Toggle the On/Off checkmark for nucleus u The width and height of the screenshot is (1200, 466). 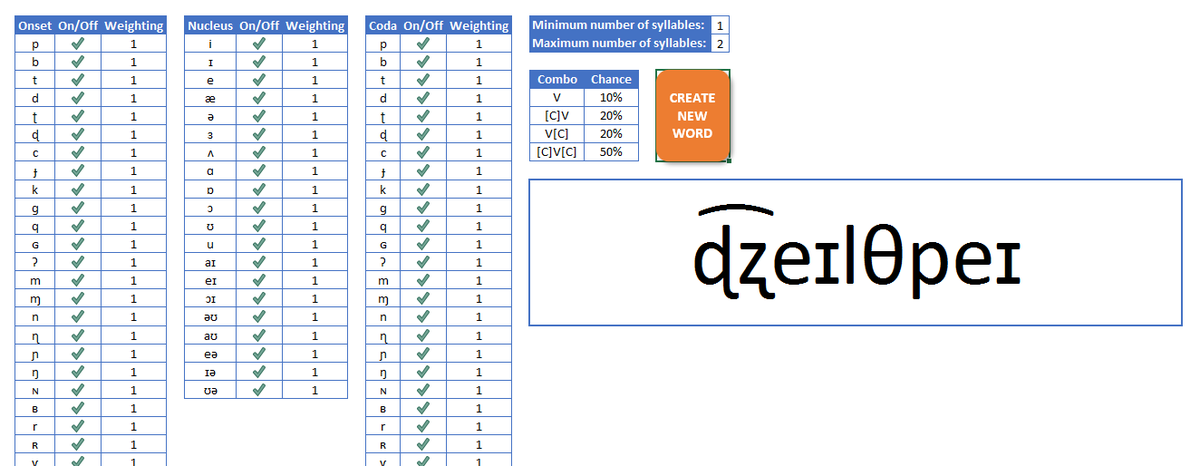tap(259, 244)
